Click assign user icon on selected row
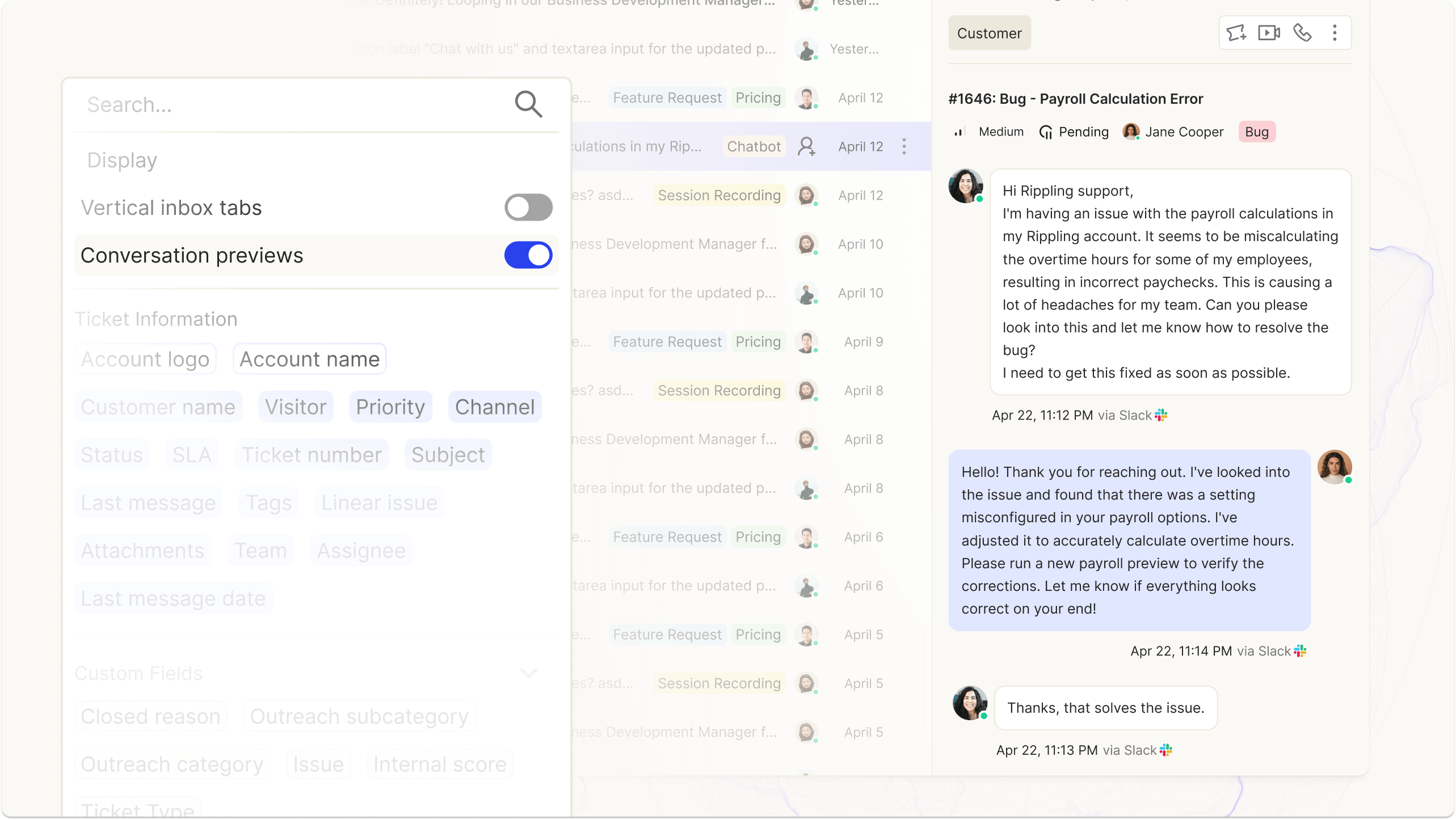 tap(806, 146)
